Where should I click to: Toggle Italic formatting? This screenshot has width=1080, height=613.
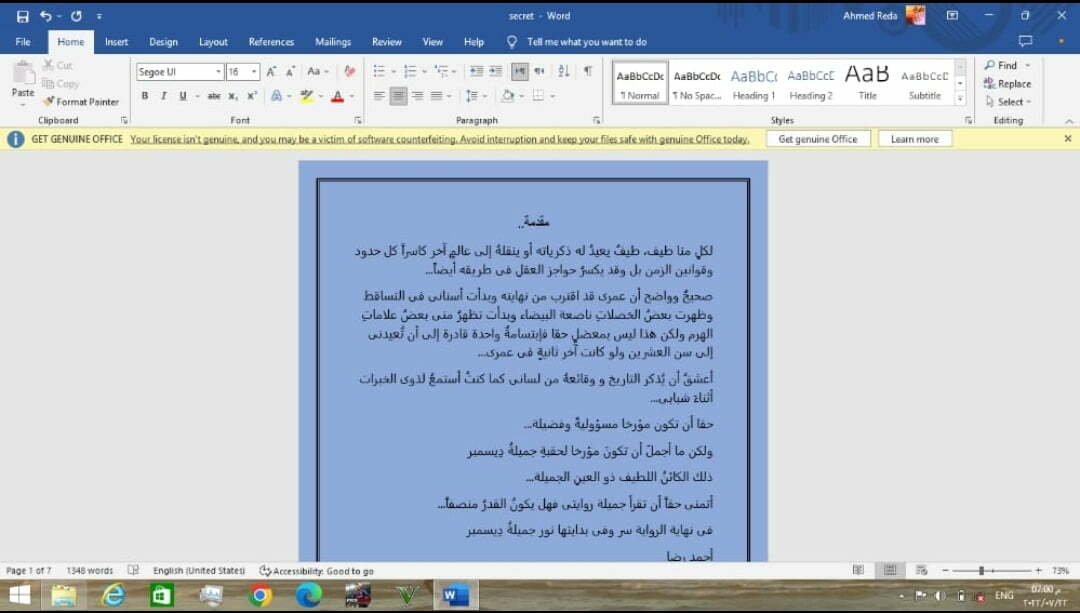pyautogui.click(x=164, y=96)
